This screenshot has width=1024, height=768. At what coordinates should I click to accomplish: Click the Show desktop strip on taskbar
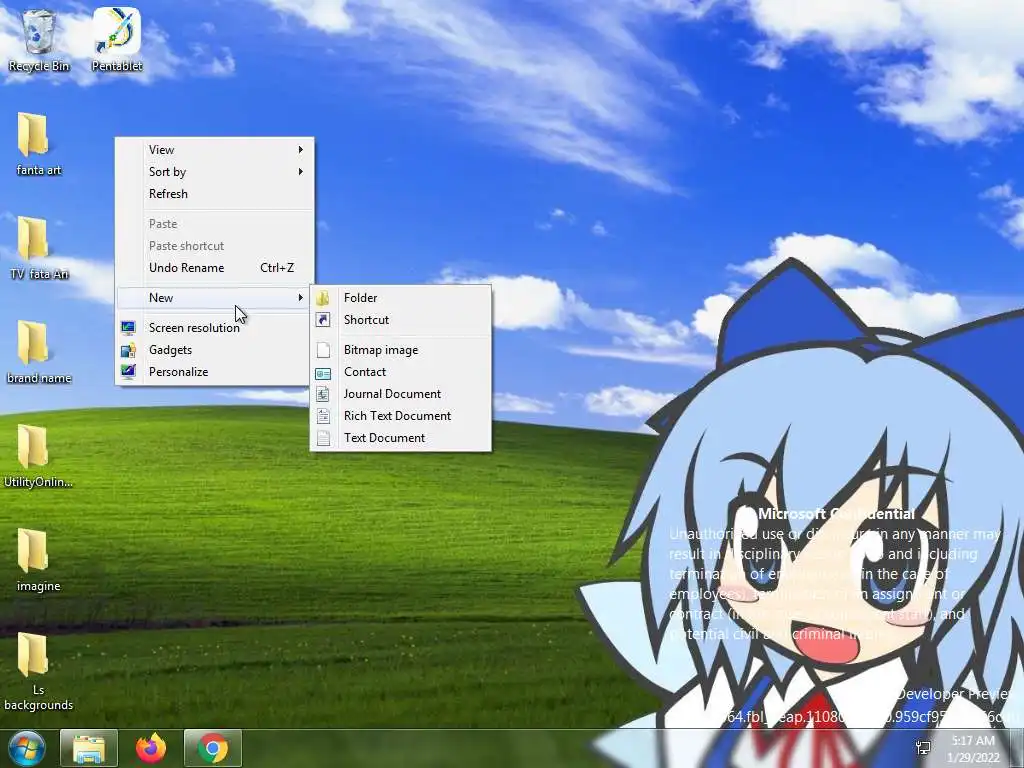coord(1017,748)
